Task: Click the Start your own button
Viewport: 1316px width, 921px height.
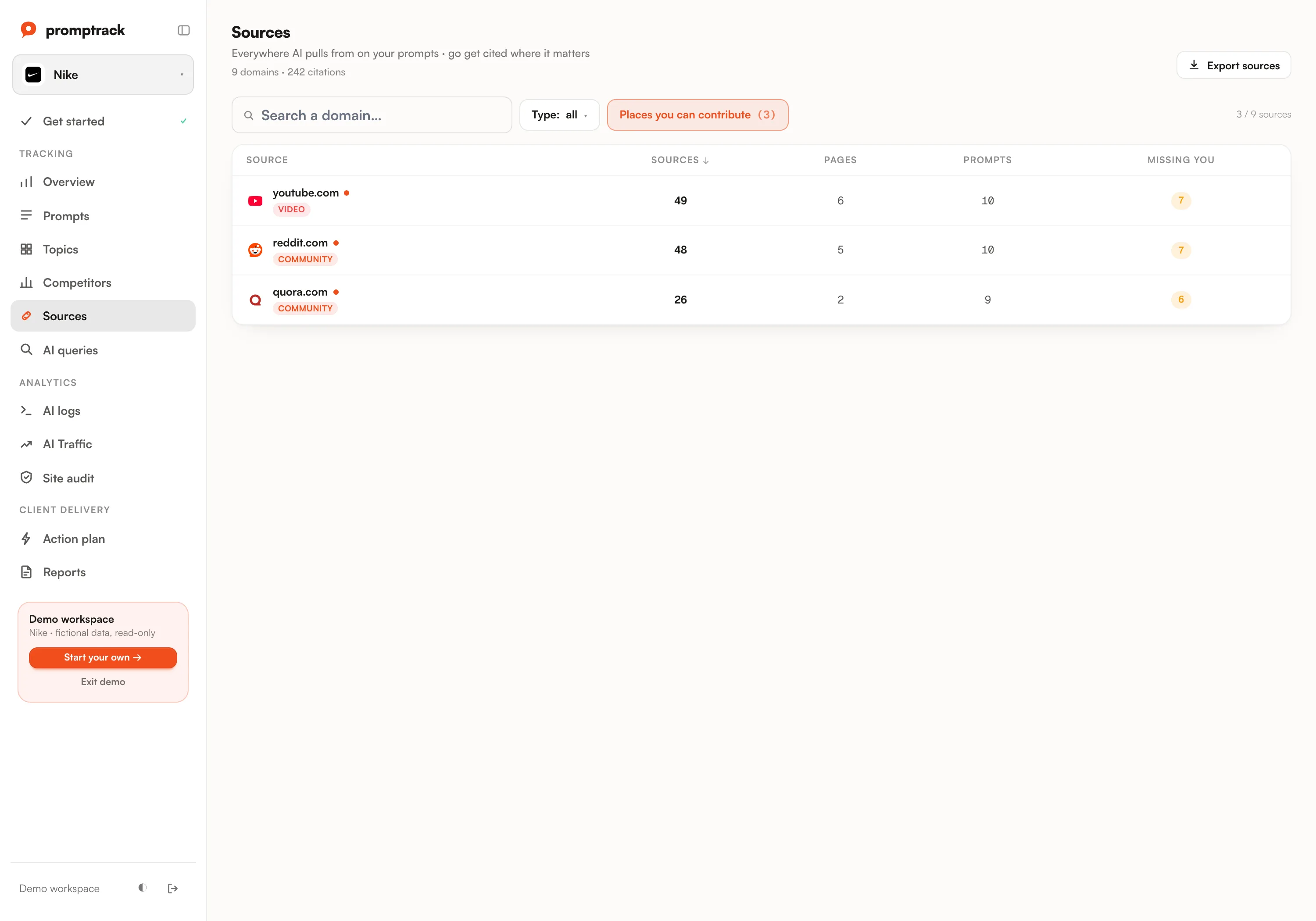Action: pyautogui.click(x=103, y=657)
